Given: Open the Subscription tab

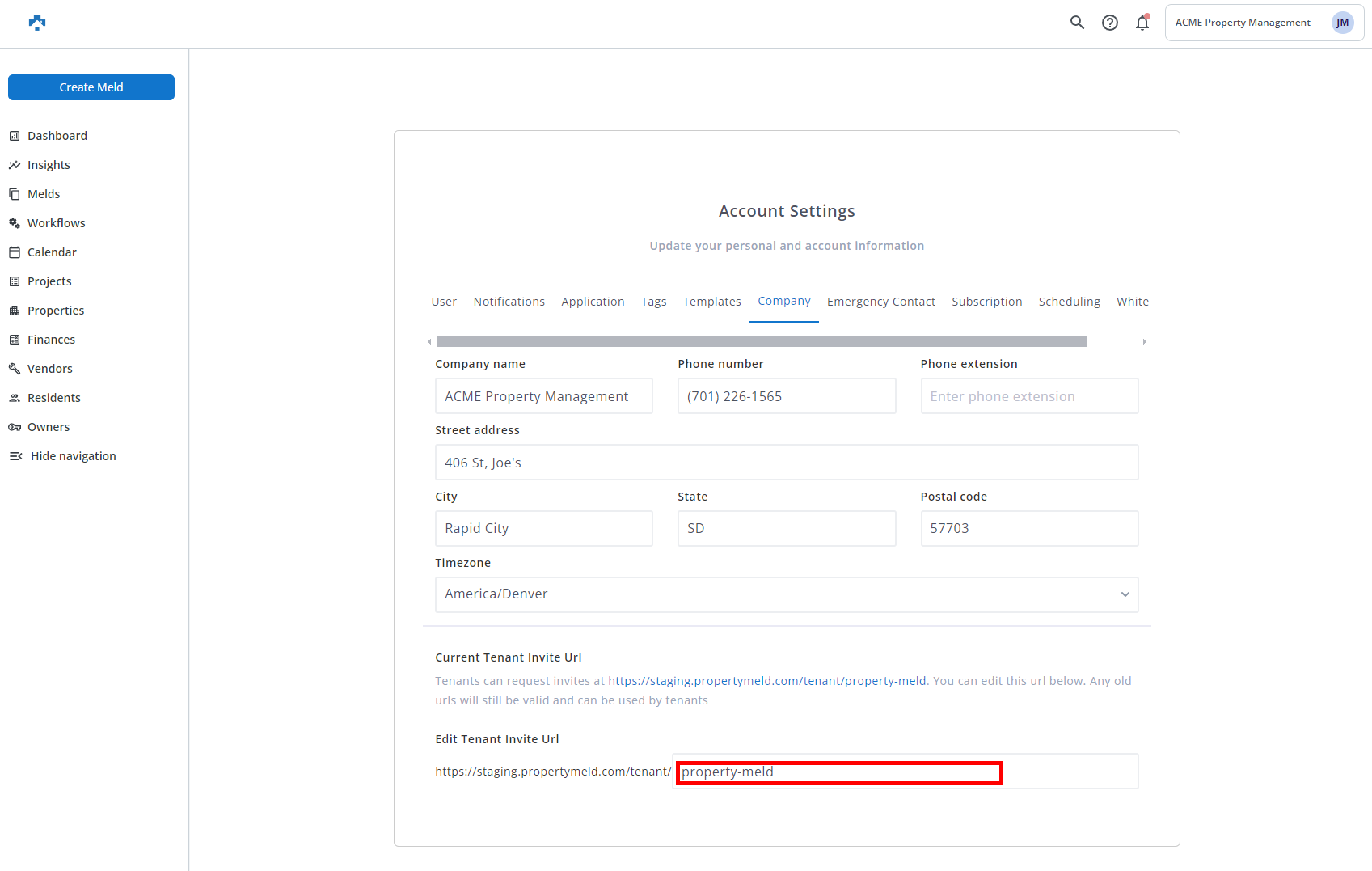Looking at the screenshot, I should click(x=986, y=302).
